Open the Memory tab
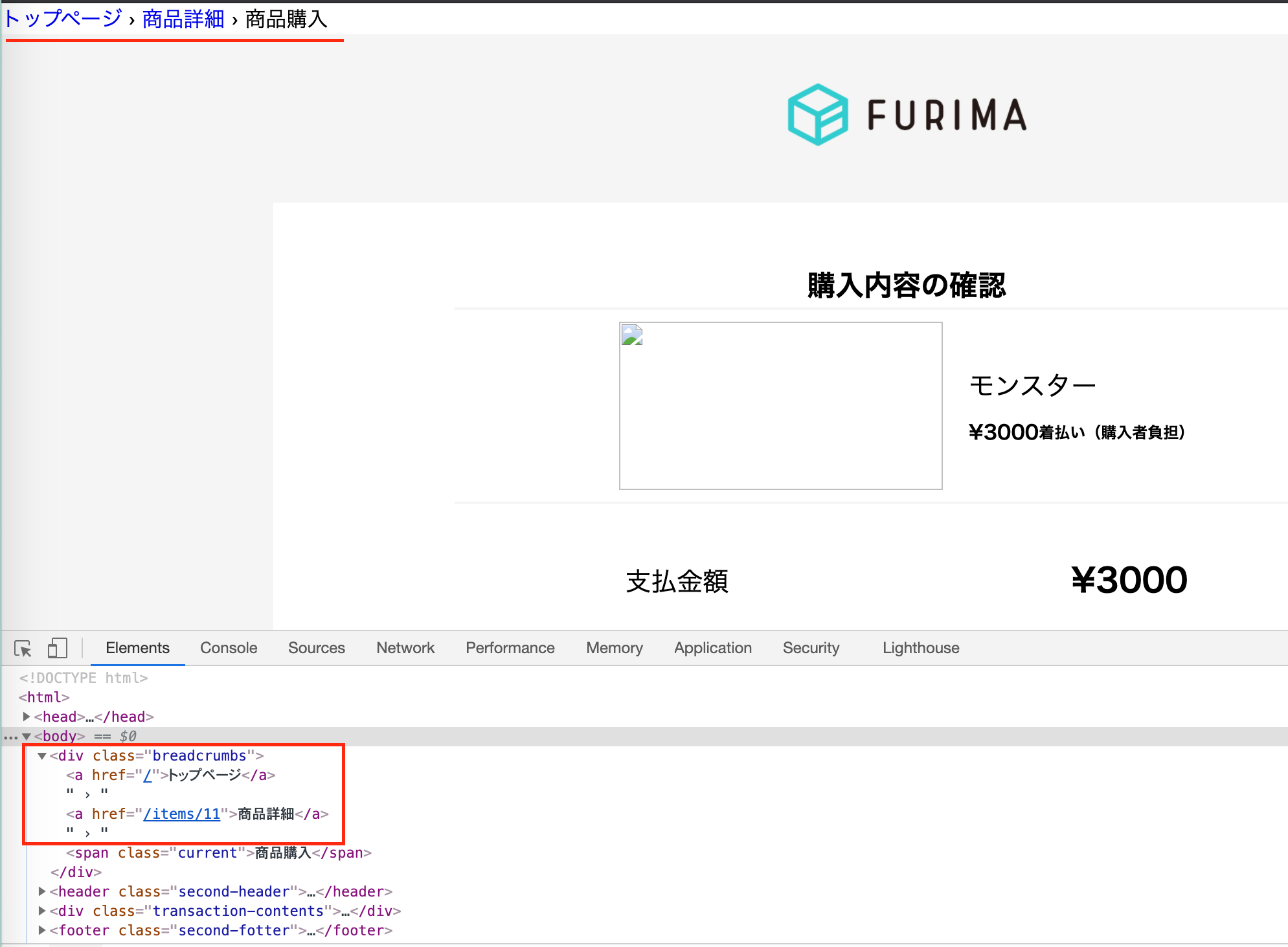The width and height of the screenshot is (1288, 947). [x=614, y=648]
